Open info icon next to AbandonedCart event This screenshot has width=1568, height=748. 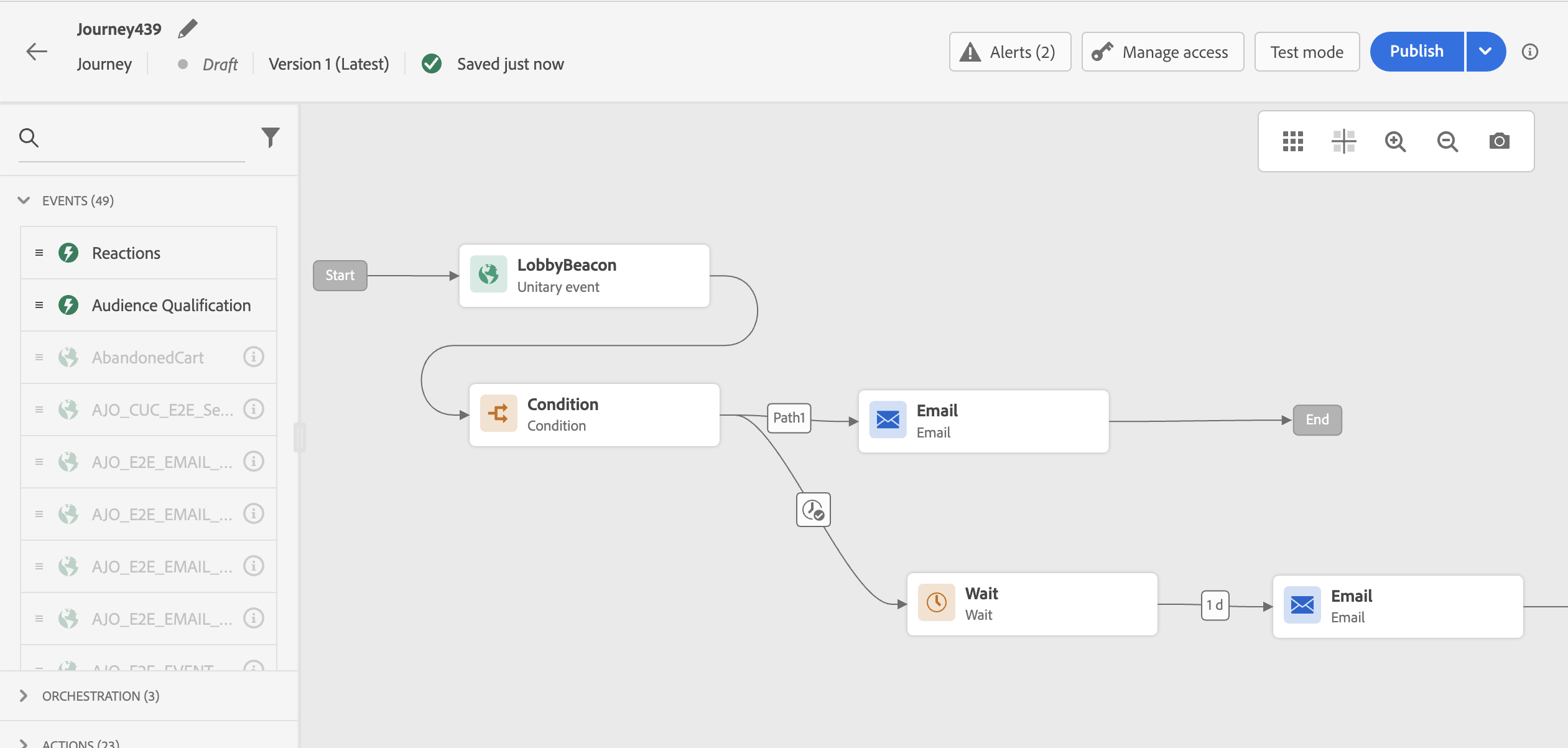point(253,357)
